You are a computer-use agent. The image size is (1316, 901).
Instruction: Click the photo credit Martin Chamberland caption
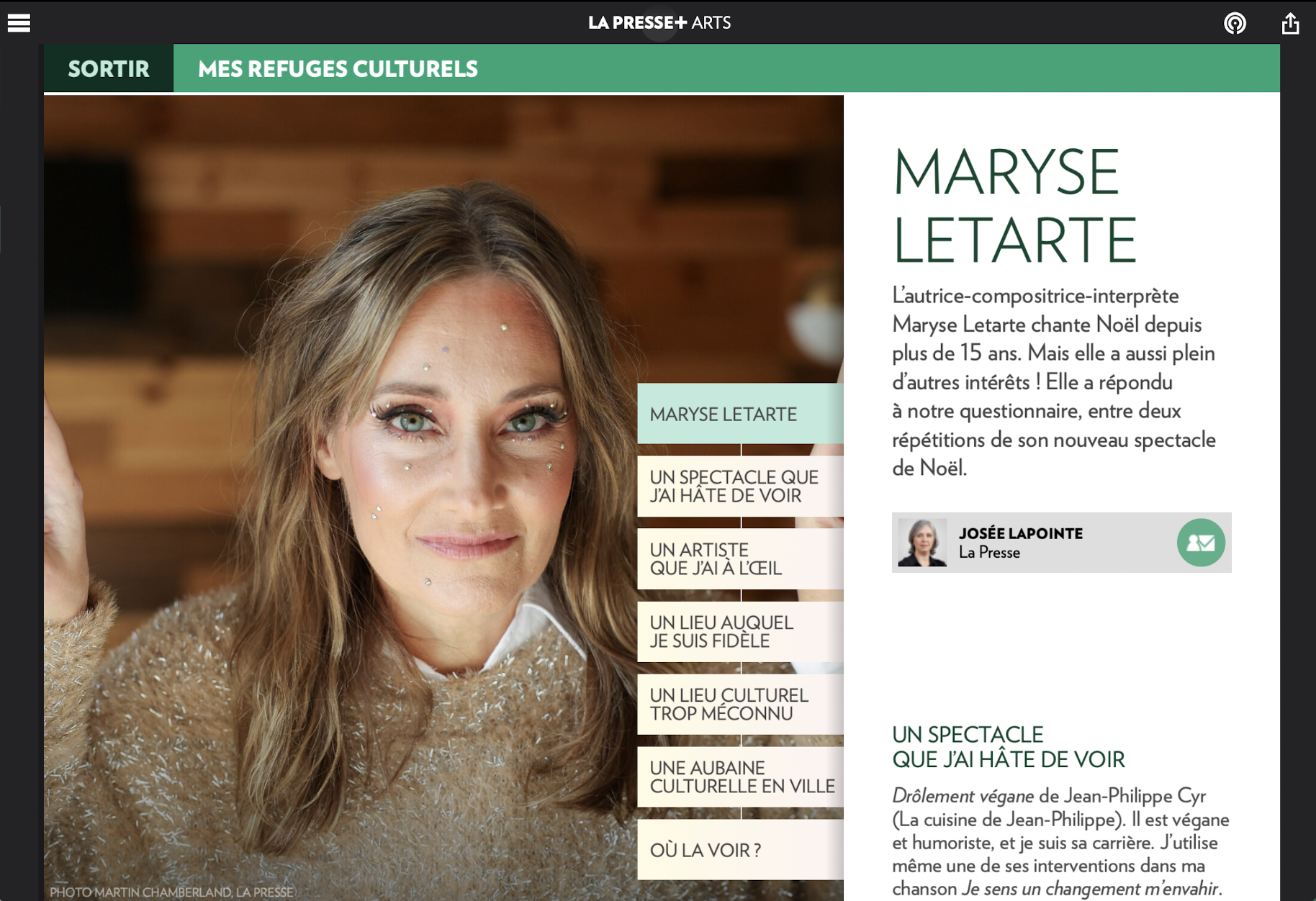coord(171,892)
